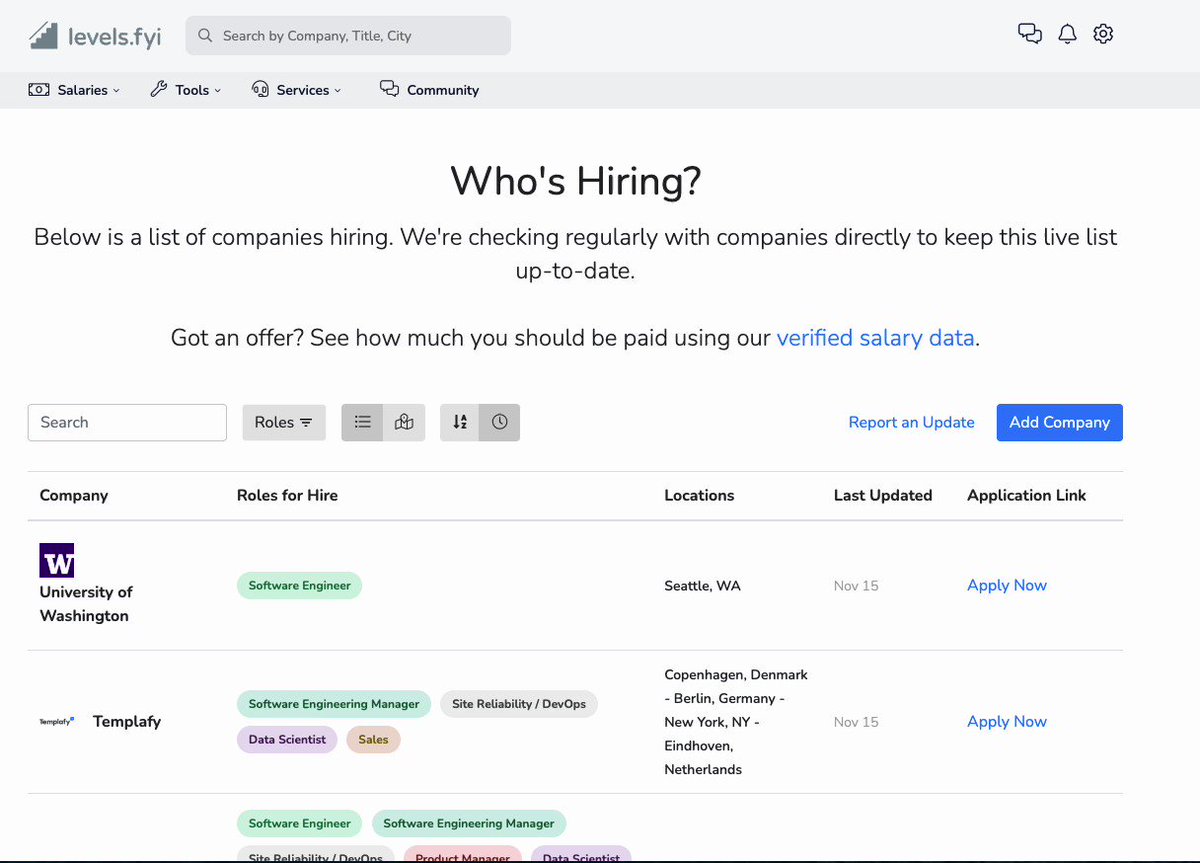Screen dimensions: 1200x863
Task: Click Templafy's Nov 15 date
Action: (x=856, y=721)
